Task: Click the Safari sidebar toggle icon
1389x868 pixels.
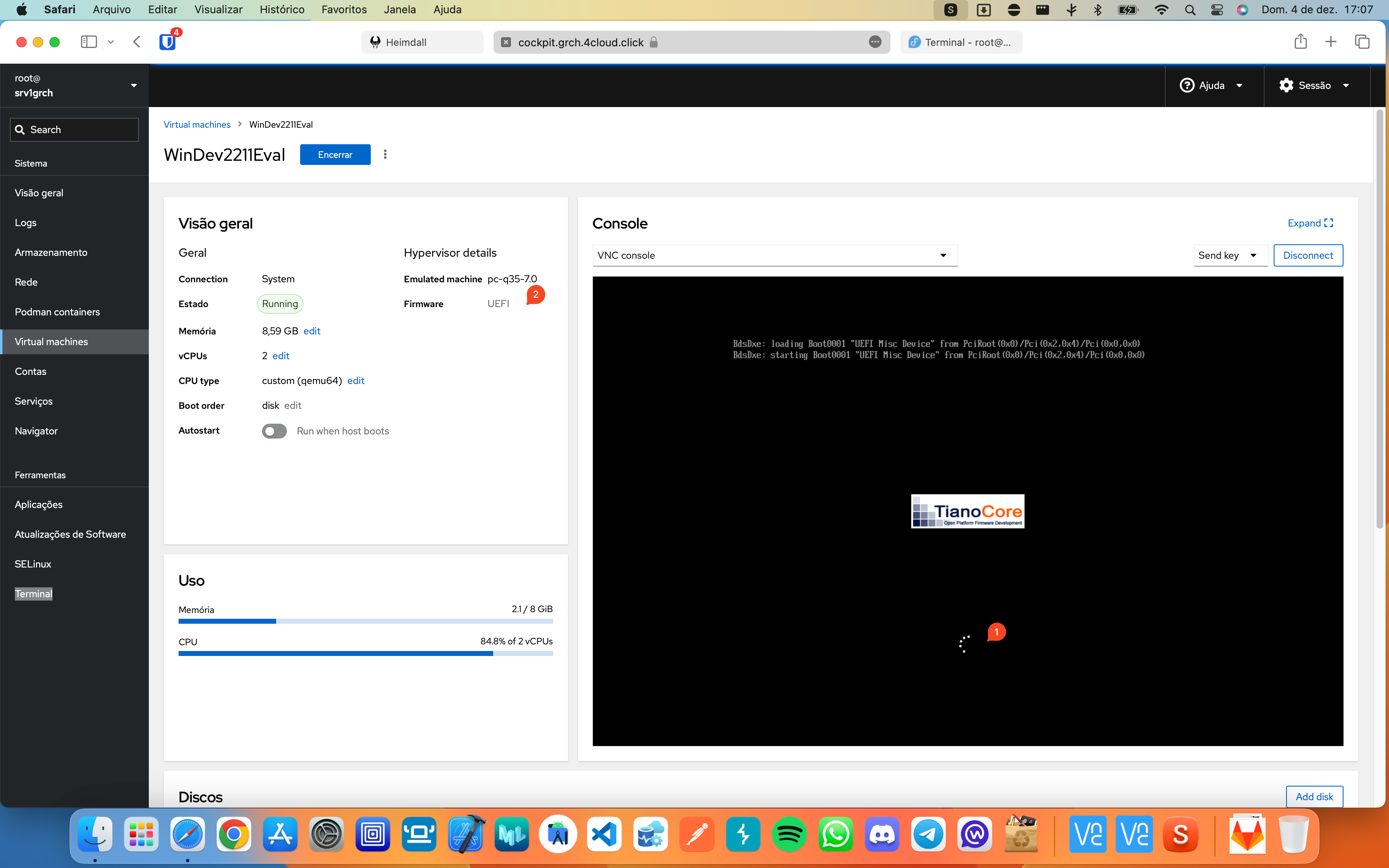Action: [x=89, y=42]
